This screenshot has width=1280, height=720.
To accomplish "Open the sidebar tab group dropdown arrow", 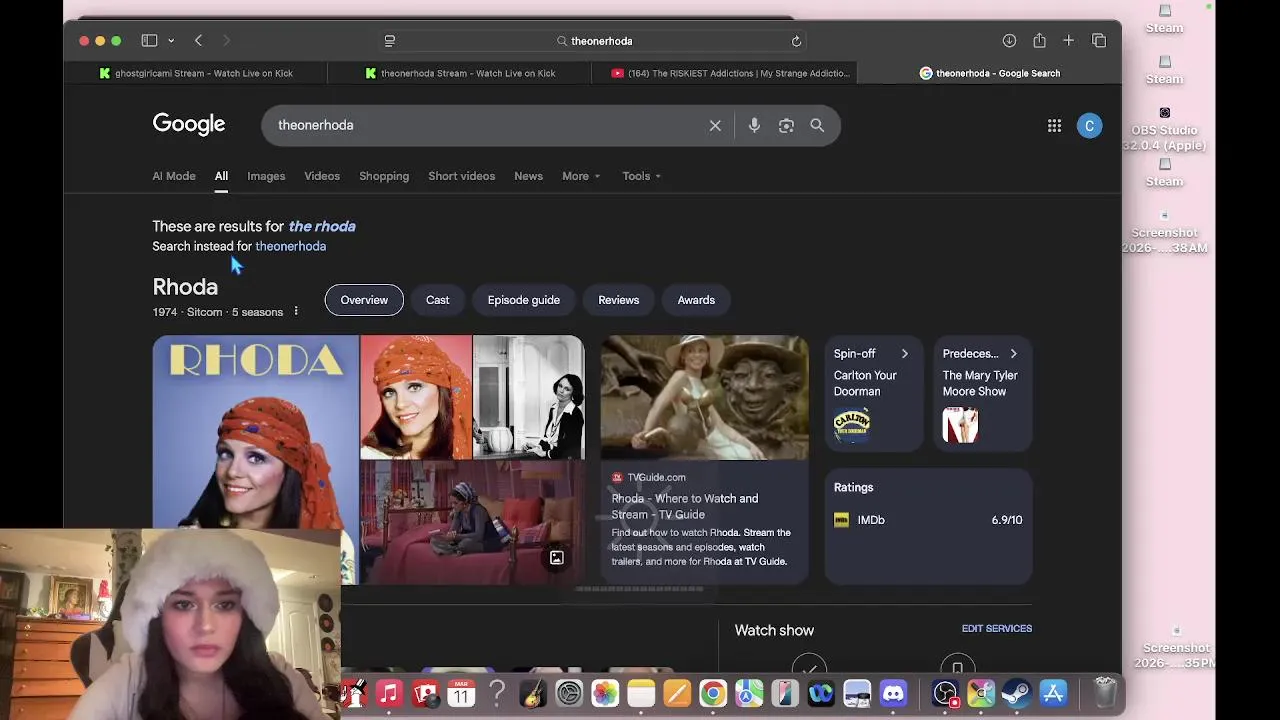I will [171, 41].
